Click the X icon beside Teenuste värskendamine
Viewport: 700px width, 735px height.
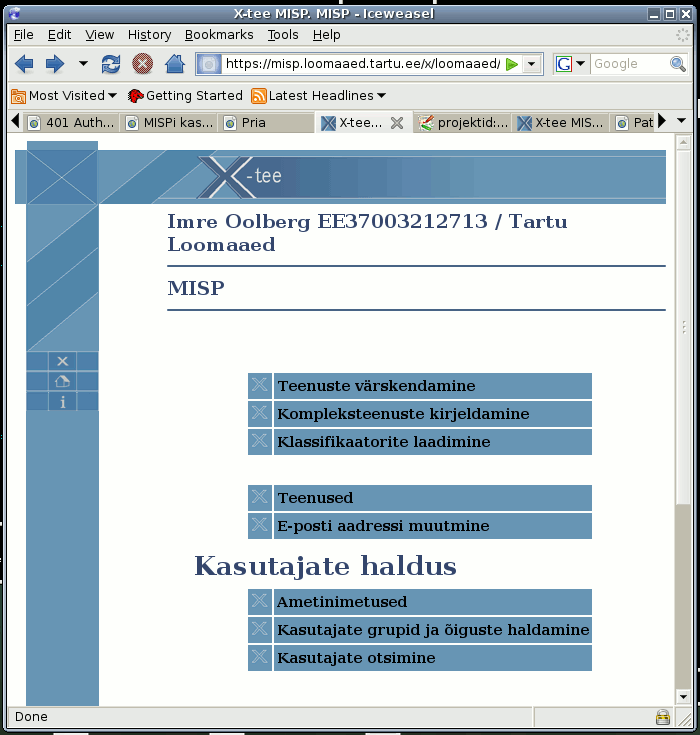(x=260, y=386)
